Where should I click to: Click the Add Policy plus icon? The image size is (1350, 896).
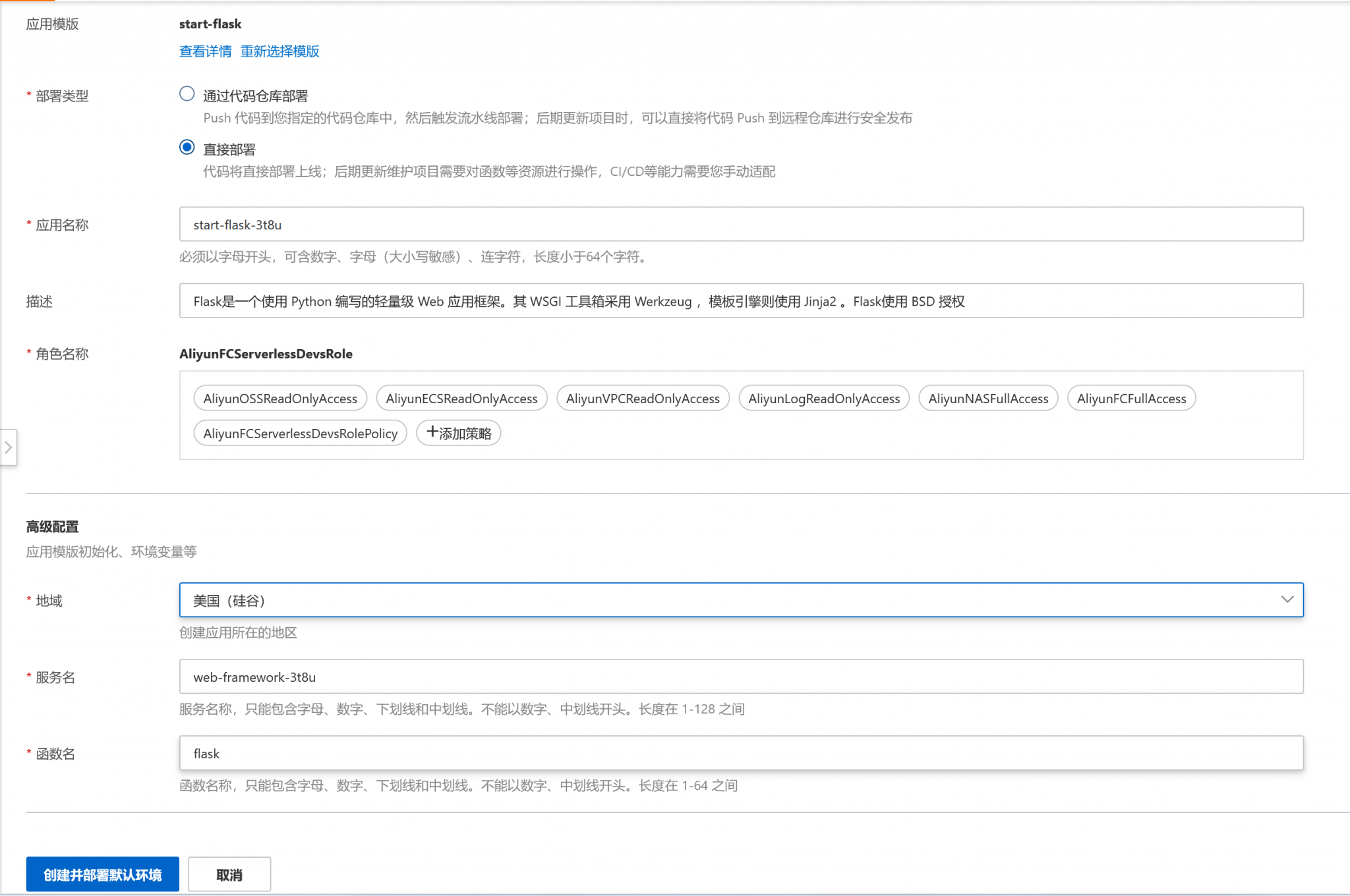pos(459,433)
